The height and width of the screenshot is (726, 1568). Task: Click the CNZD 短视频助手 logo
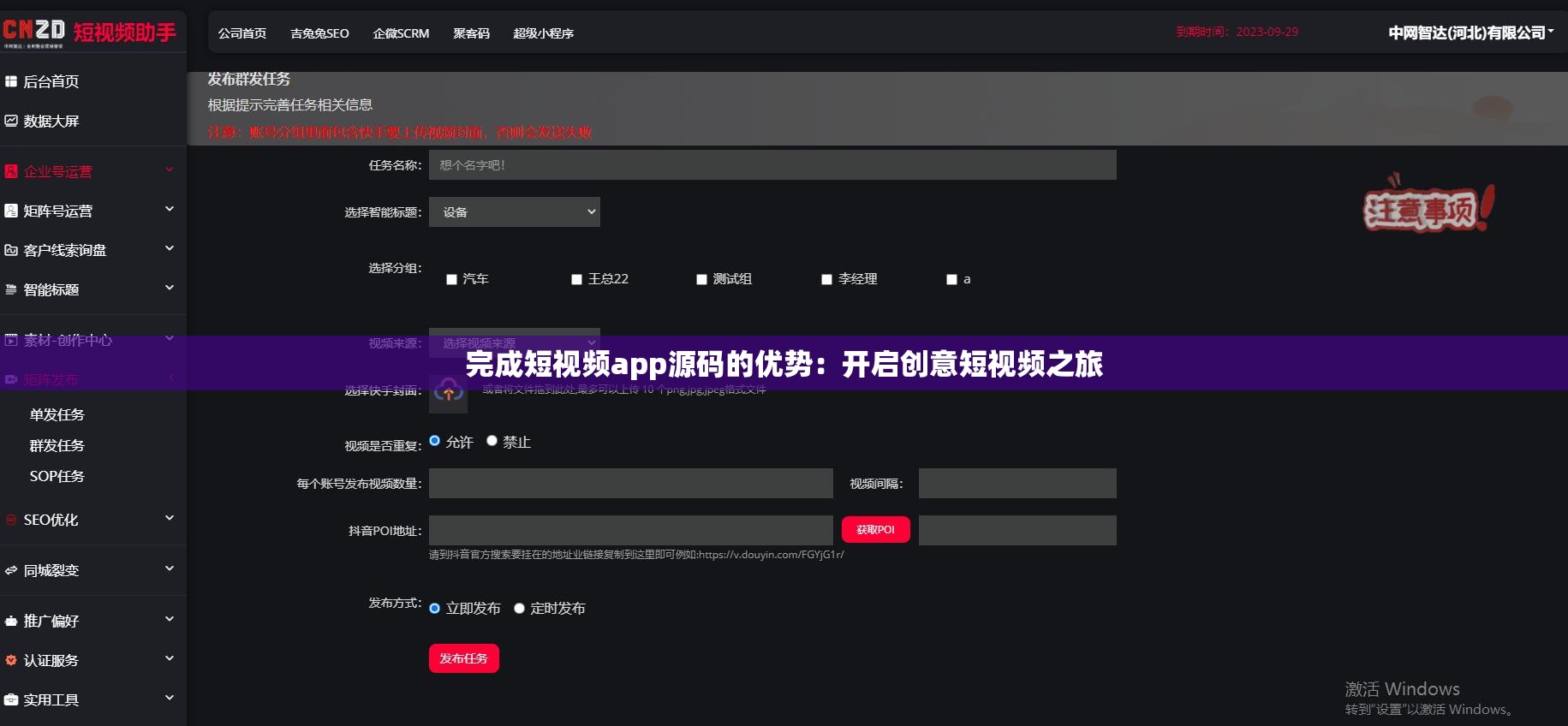coord(89,33)
